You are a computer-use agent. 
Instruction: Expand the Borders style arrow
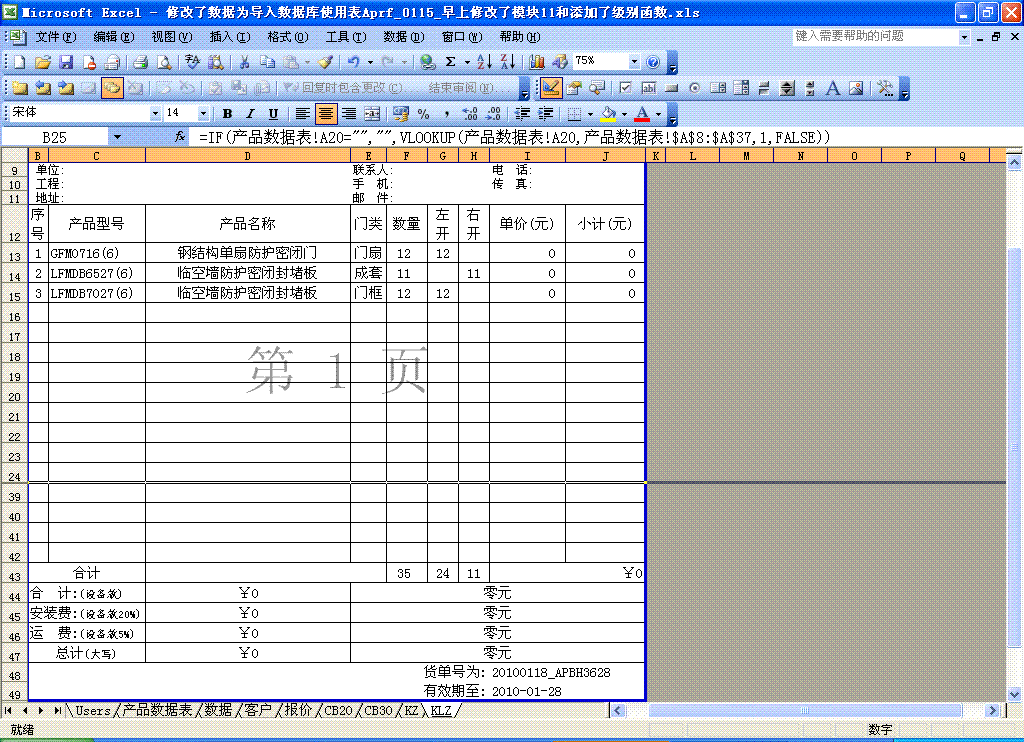click(x=590, y=114)
